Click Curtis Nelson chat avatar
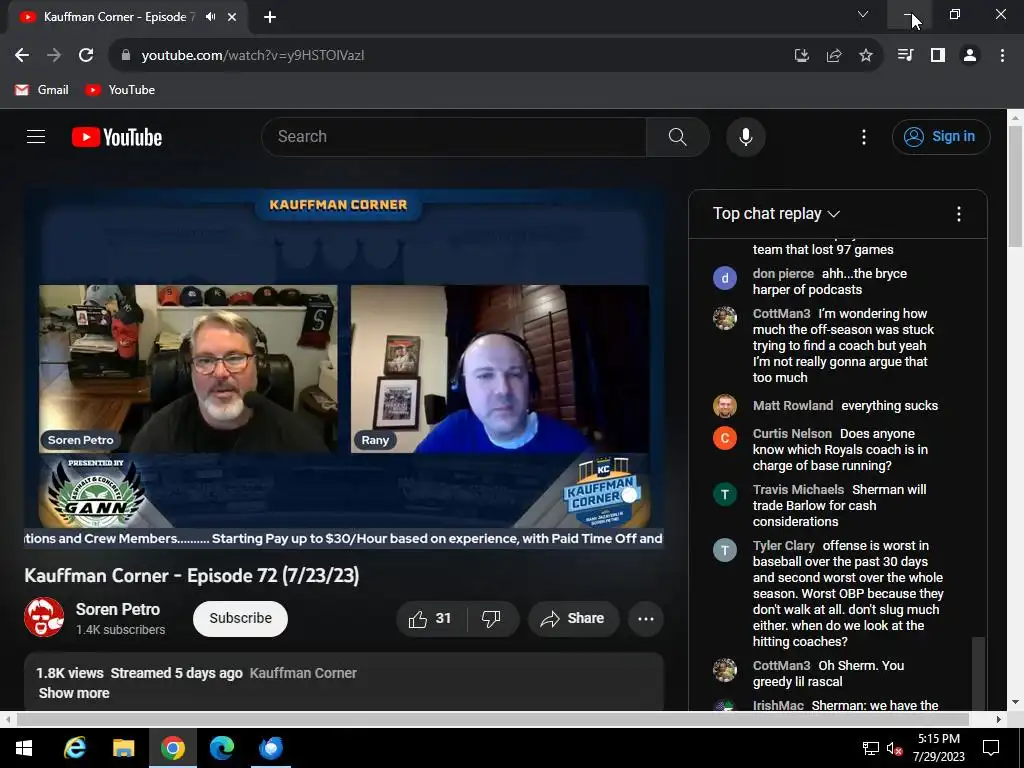This screenshot has width=1024, height=768. (725, 438)
